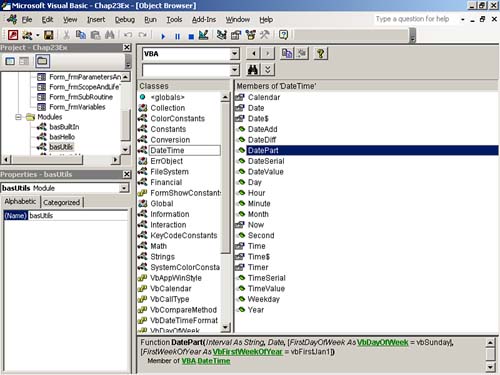Viewport: 500px width, 375px height.
Task: Go back in Object Browser
Action: coord(254,53)
